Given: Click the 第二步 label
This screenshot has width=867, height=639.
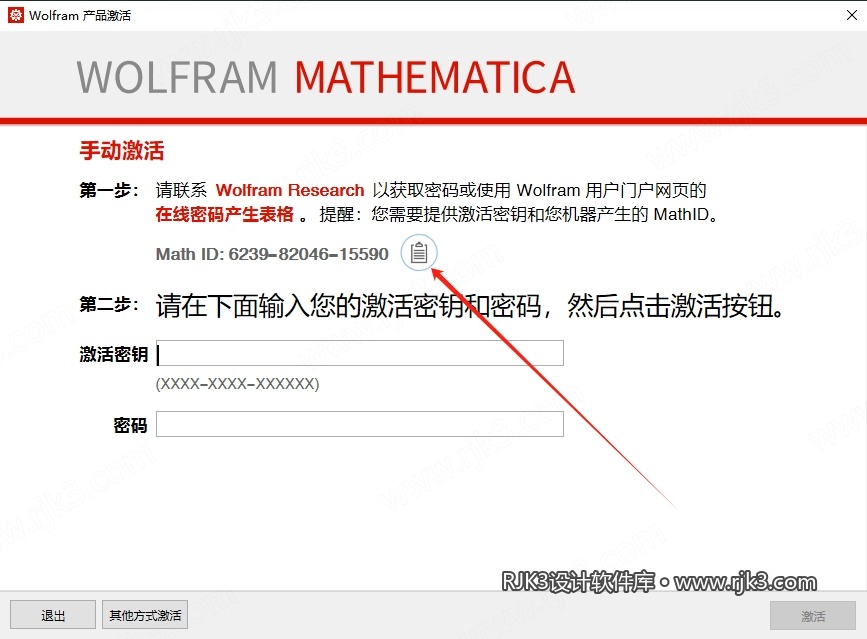Looking at the screenshot, I should coord(108,304).
